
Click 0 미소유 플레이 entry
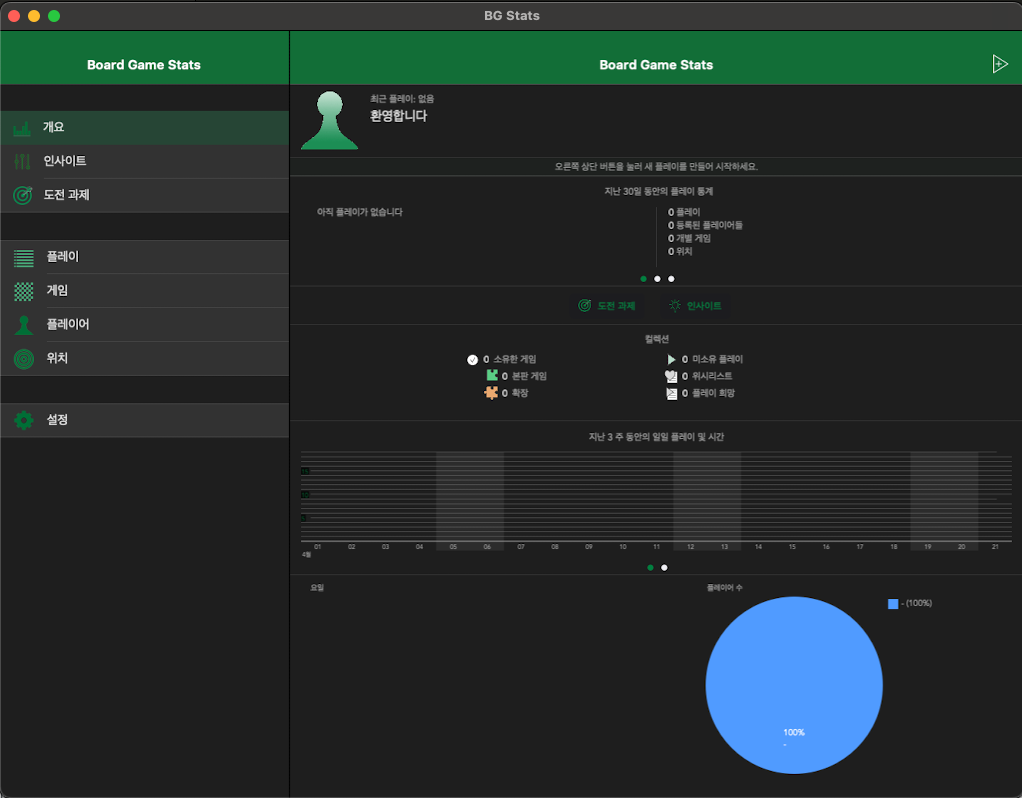[705, 359]
